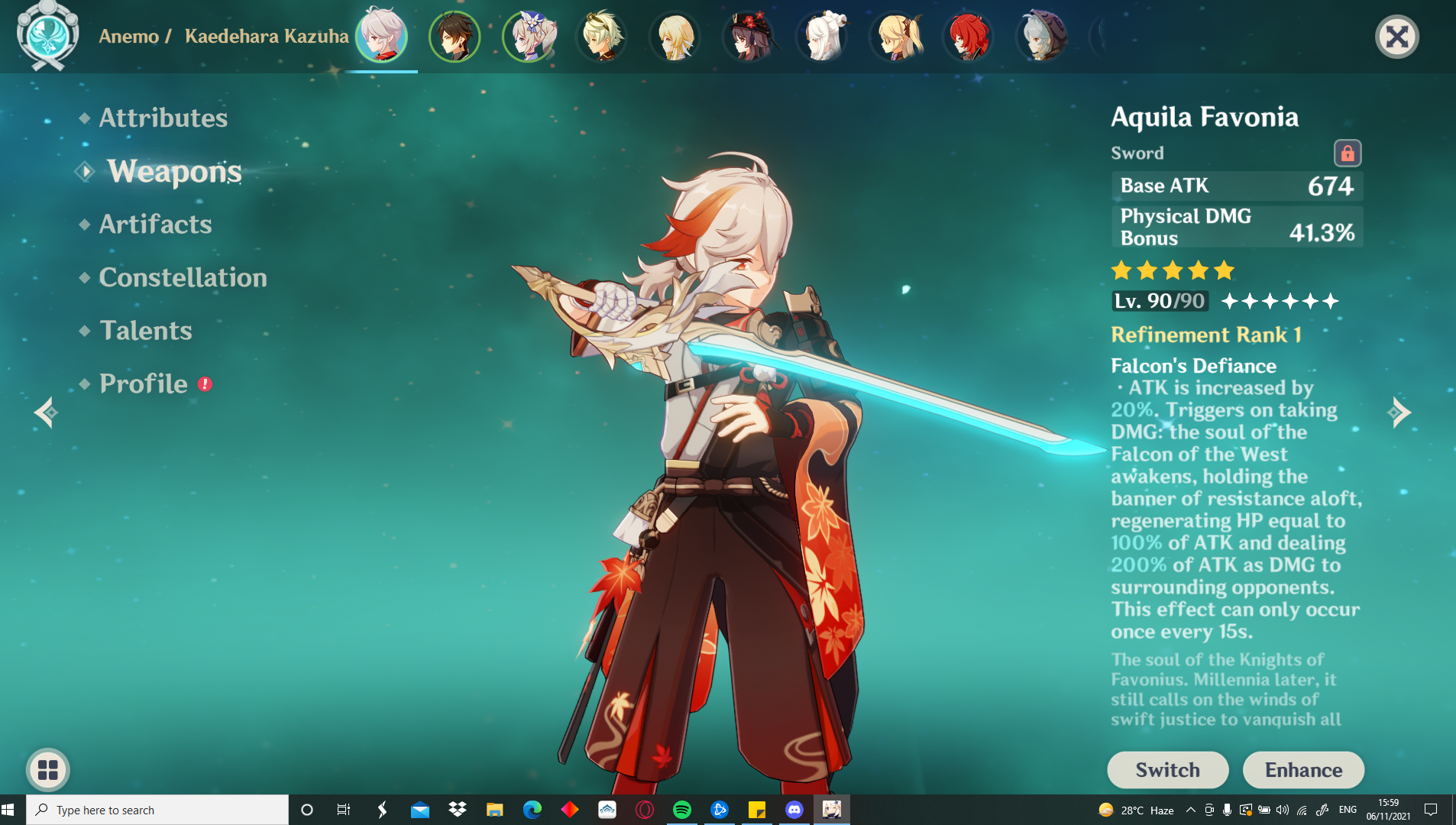Screen dimensions: 1456x825
Task: Select the Weapons menu entry
Action: coord(174,171)
